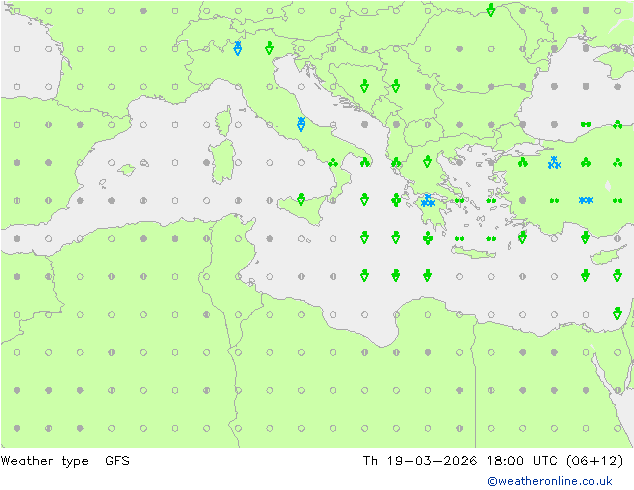
Task: Click green rain symbol on Italy's toe
Action: coord(333,163)
